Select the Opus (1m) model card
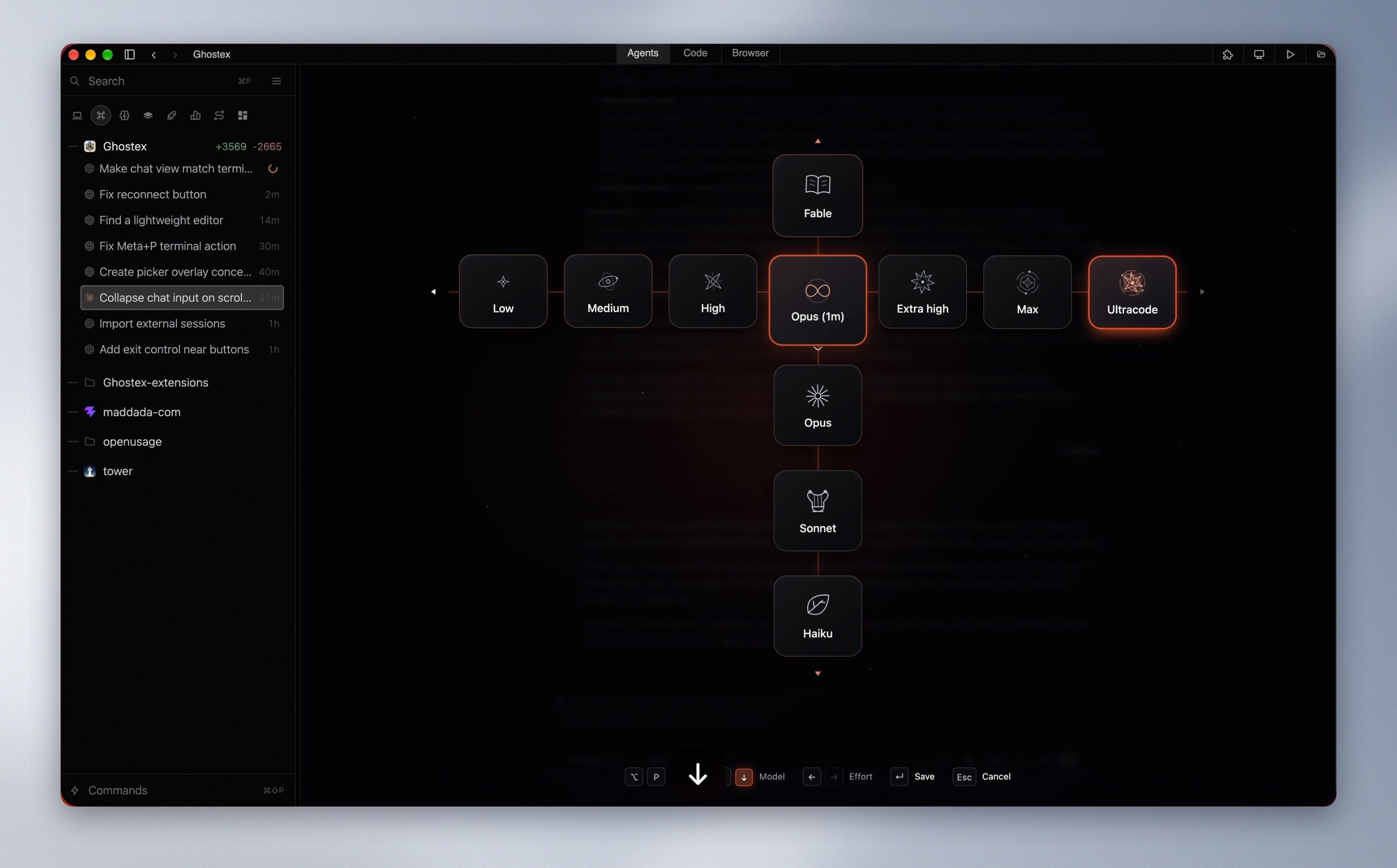This screenshot has width=1397, height=868. [x=818, y=300]
